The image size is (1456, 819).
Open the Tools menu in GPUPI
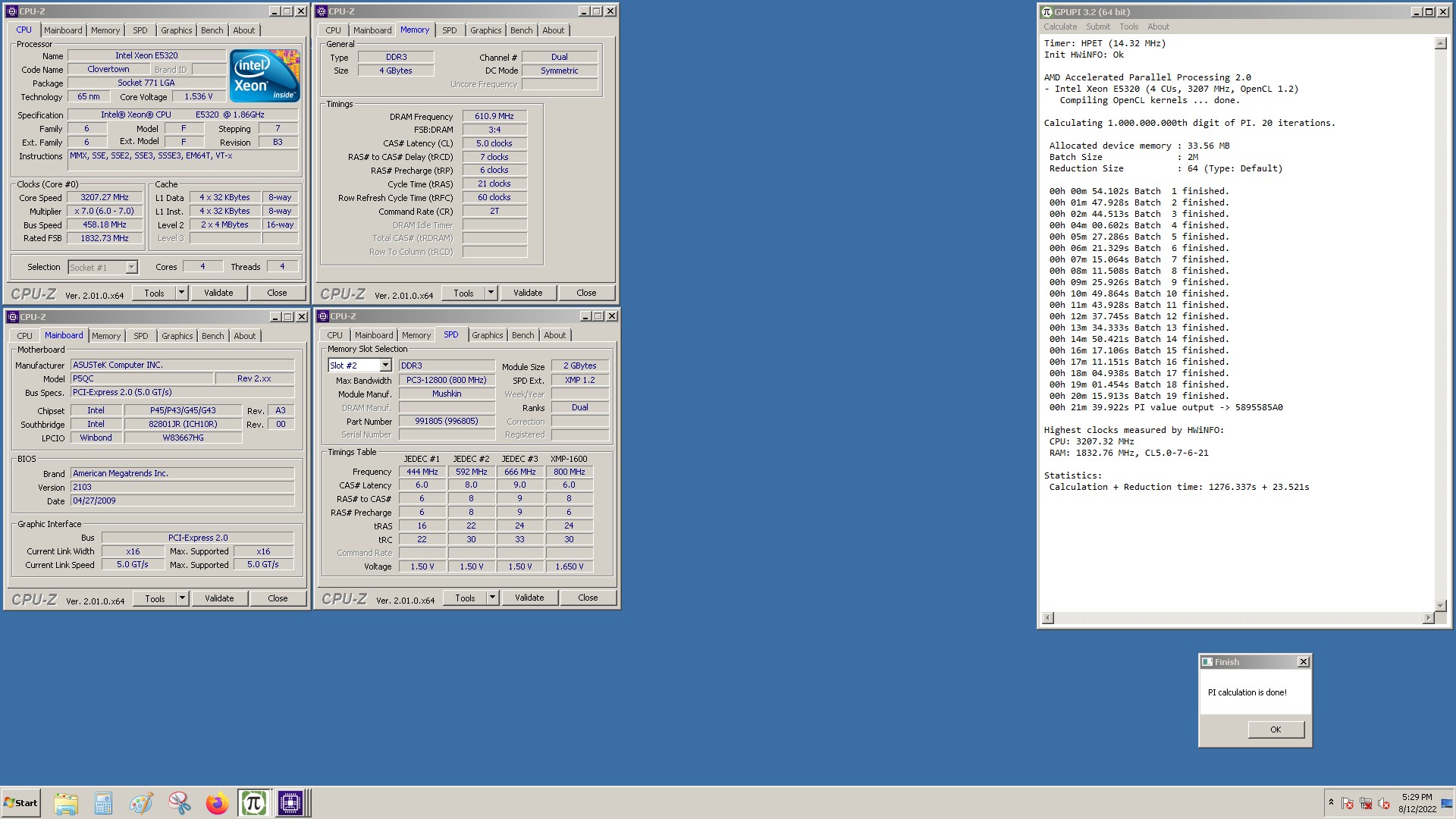click(x=1128, y=27)
